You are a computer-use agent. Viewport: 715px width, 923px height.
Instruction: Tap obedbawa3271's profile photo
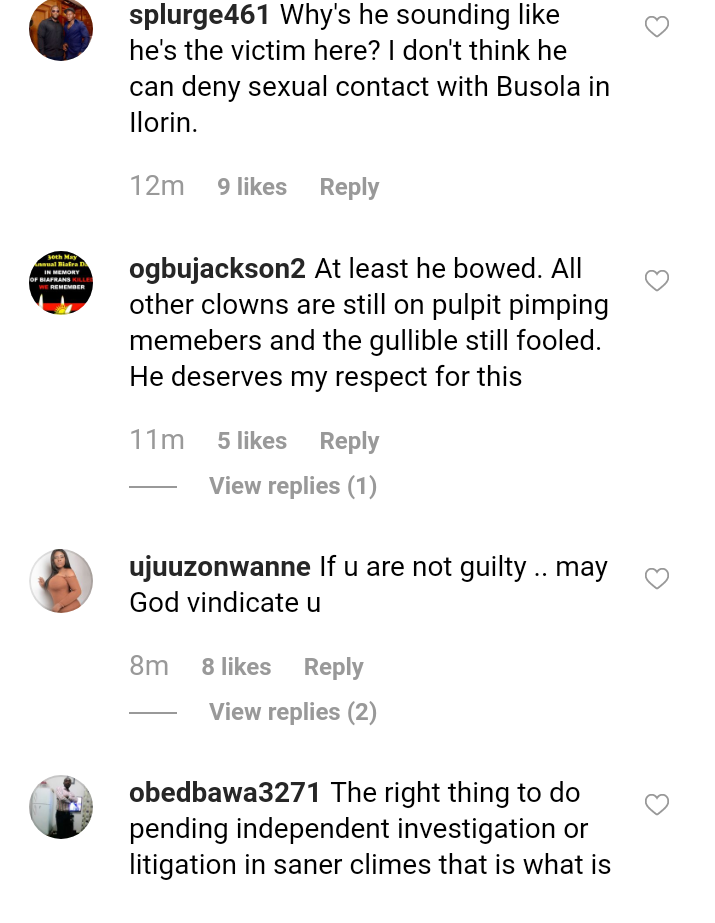pyautogui.click(x=61, y=807)
